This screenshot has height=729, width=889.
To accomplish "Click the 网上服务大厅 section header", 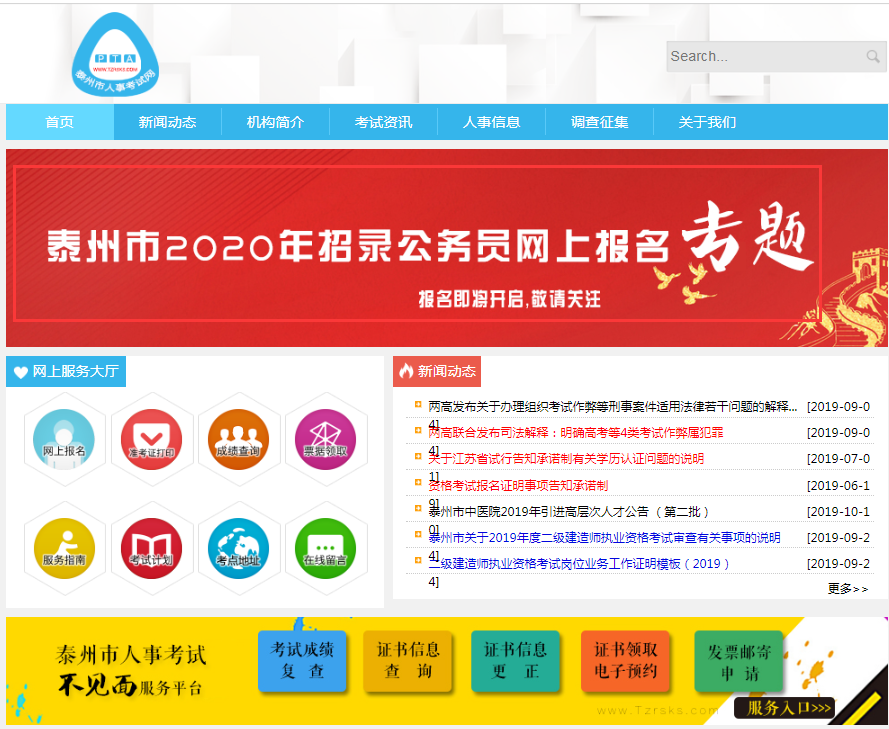I will [x=66, y=371].
